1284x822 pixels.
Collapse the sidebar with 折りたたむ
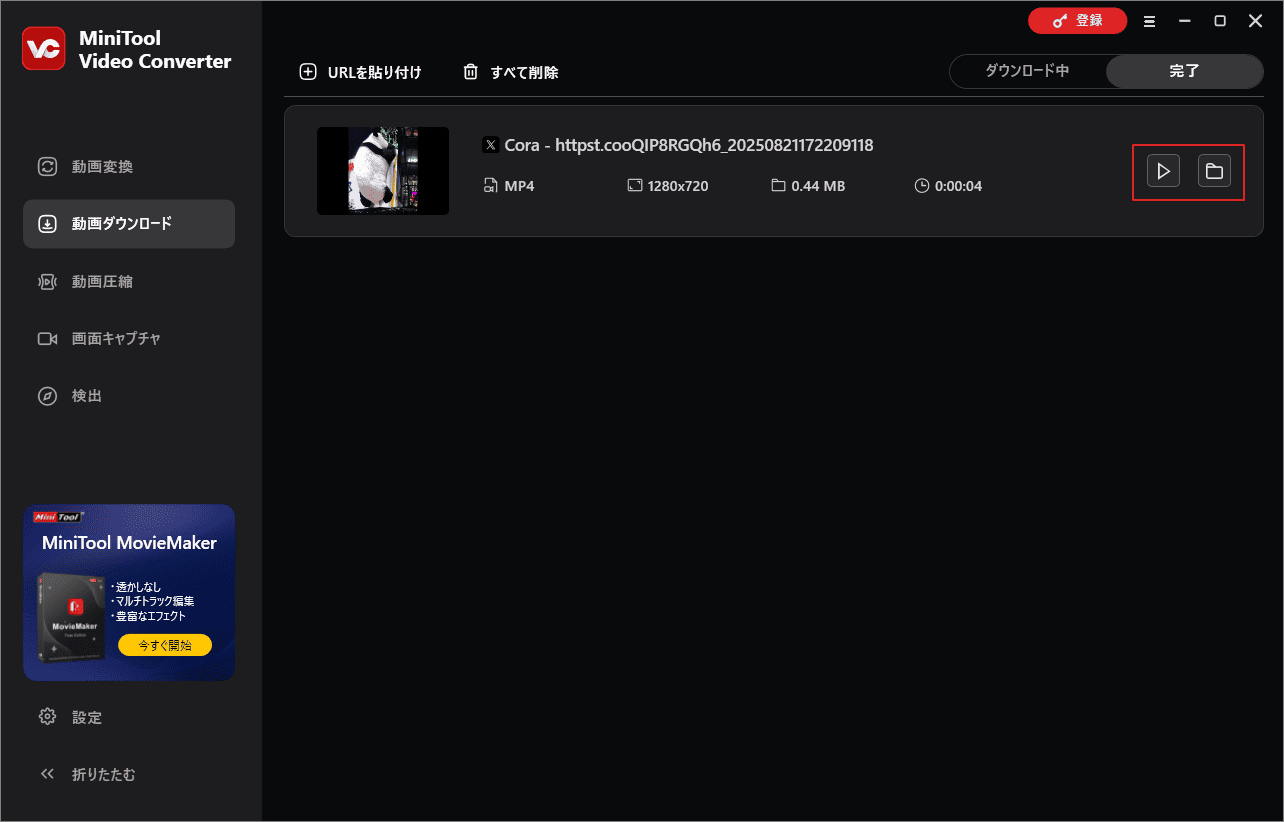point(129,774)
